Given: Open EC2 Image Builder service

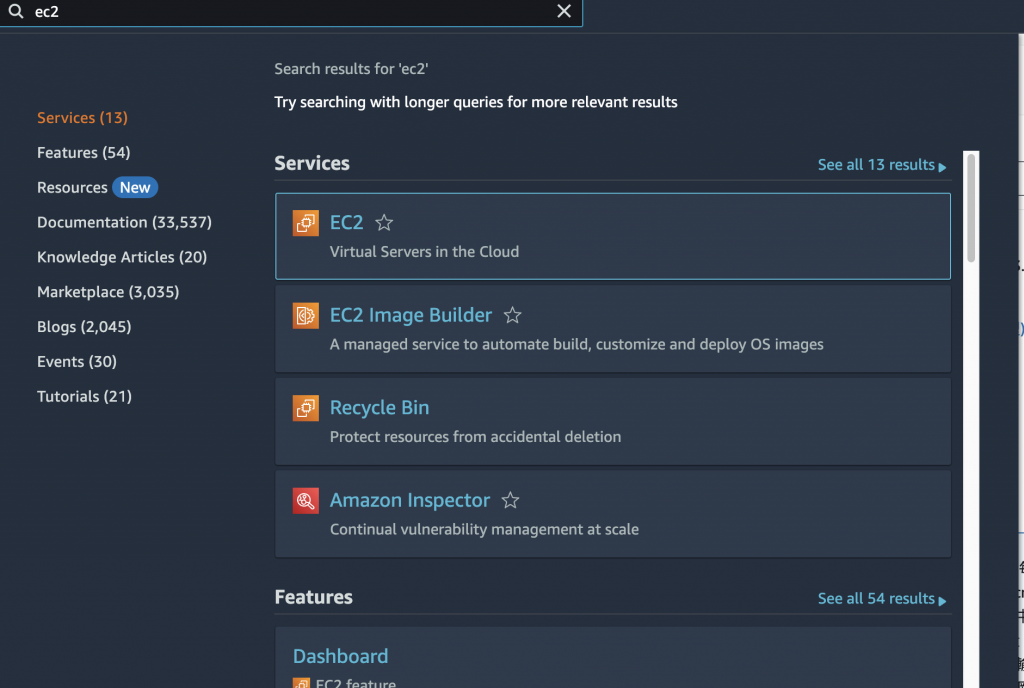Looking at the screenshot, I should tap(411, 315).
